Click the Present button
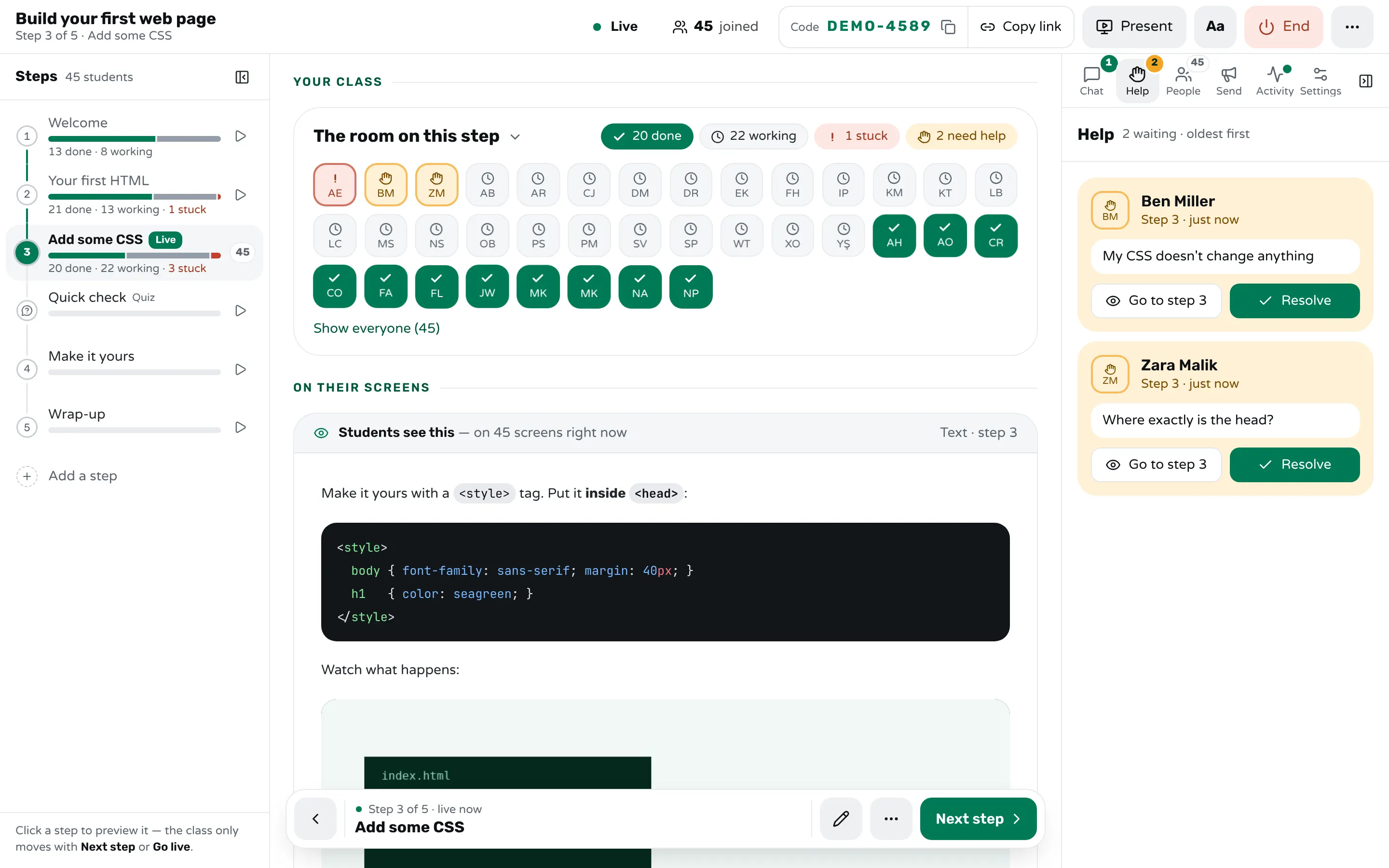 click(1133, 27)
